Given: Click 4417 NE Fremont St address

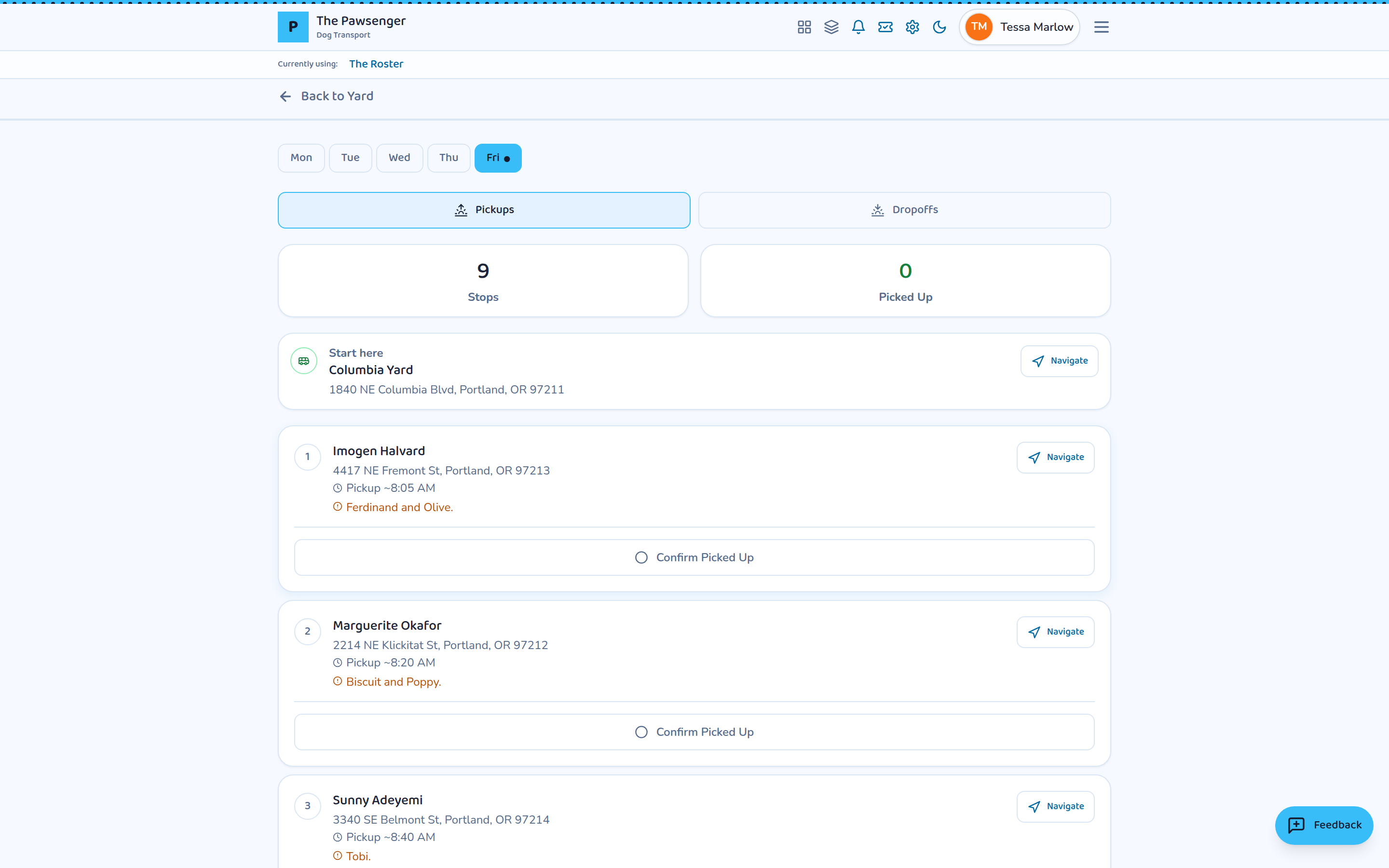Looking at the screenshot, I should (441, 471).
